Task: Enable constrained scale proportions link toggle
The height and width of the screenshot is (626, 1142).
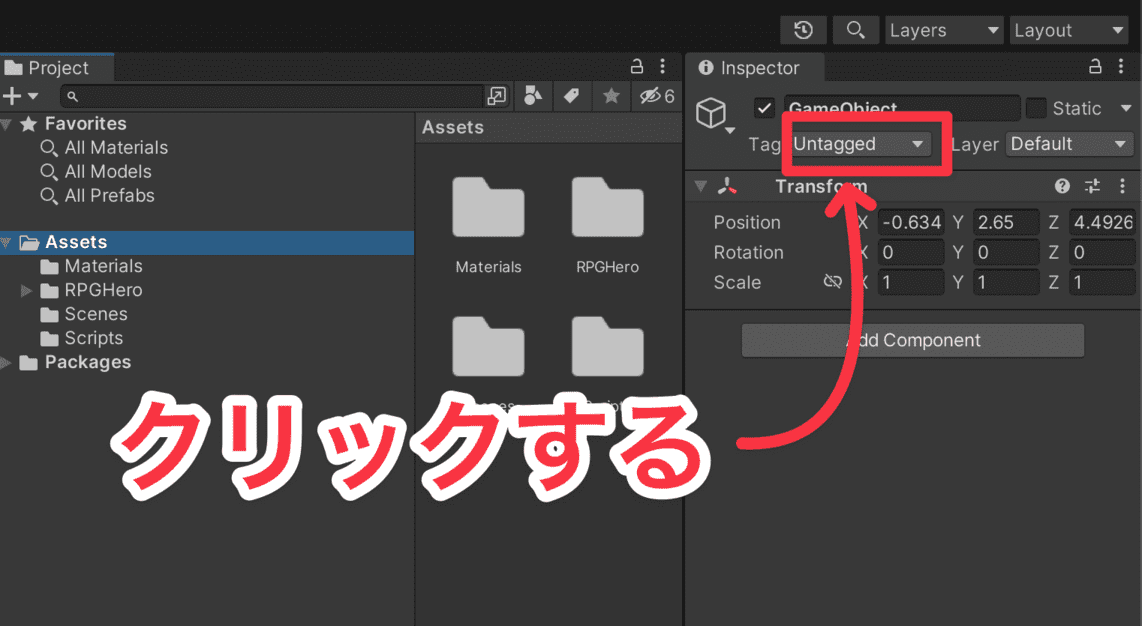Action: coord(833,282)
